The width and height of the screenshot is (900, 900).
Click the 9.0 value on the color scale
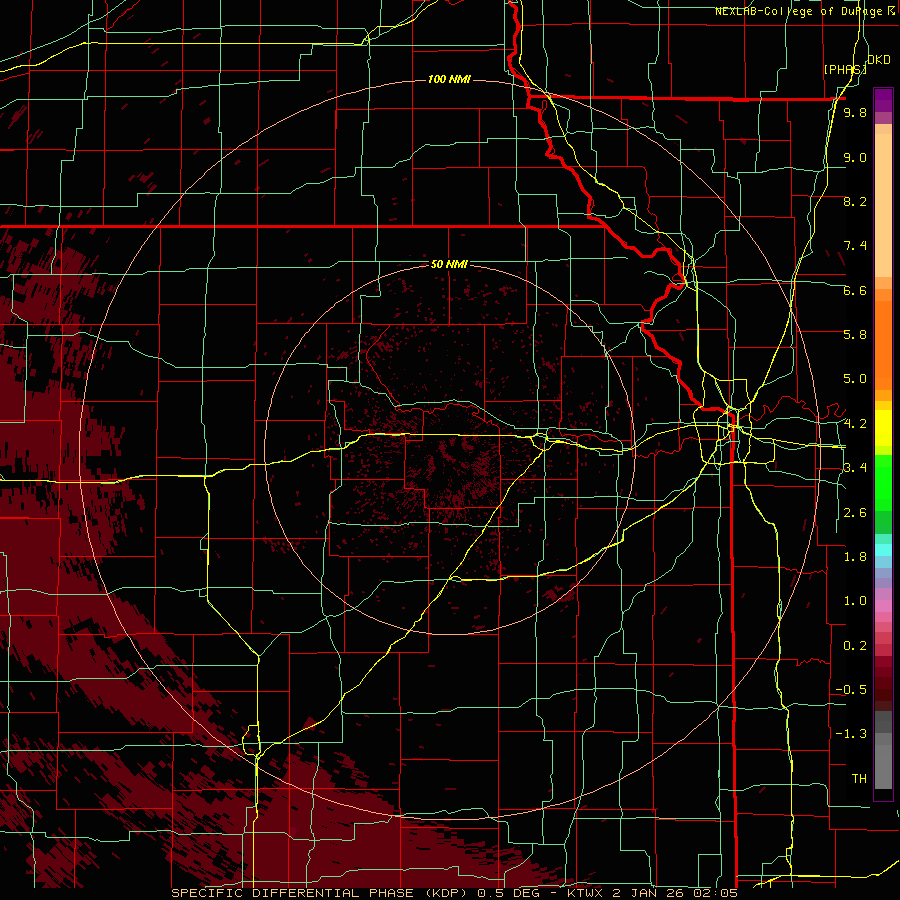[855, 157]
